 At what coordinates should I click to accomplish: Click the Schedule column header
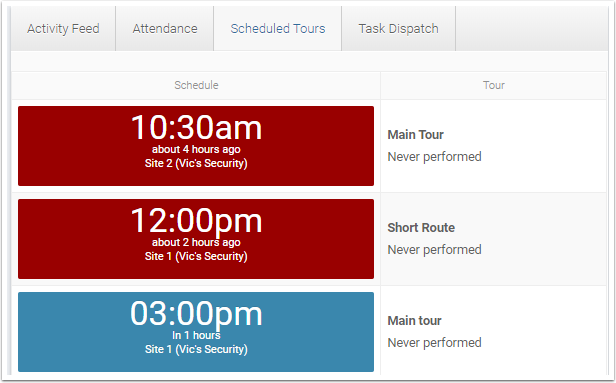(196, 85)
